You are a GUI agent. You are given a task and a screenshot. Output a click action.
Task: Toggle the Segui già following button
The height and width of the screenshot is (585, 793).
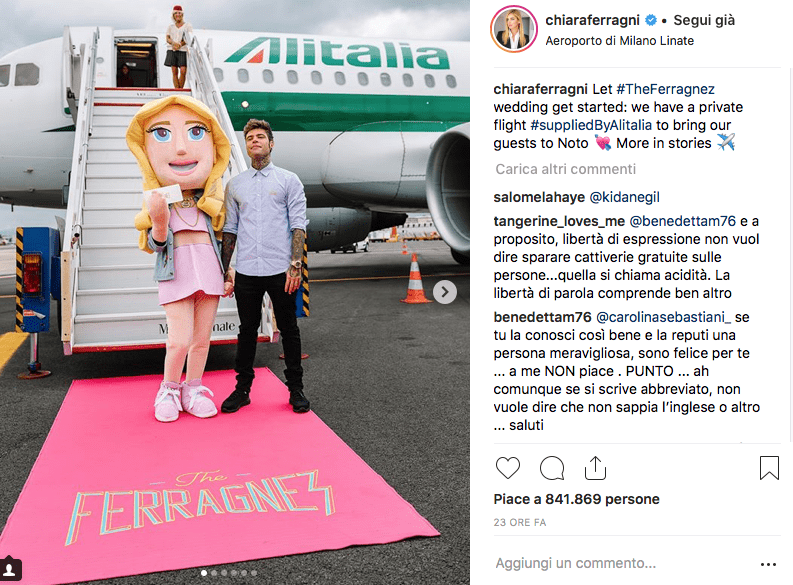point(704,20)
